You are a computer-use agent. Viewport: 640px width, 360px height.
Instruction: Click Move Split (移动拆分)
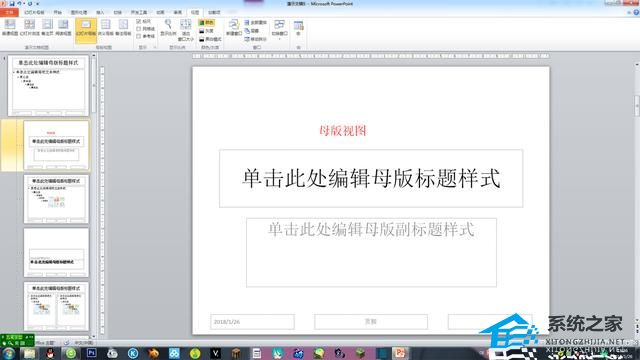(x=256, y=39)
